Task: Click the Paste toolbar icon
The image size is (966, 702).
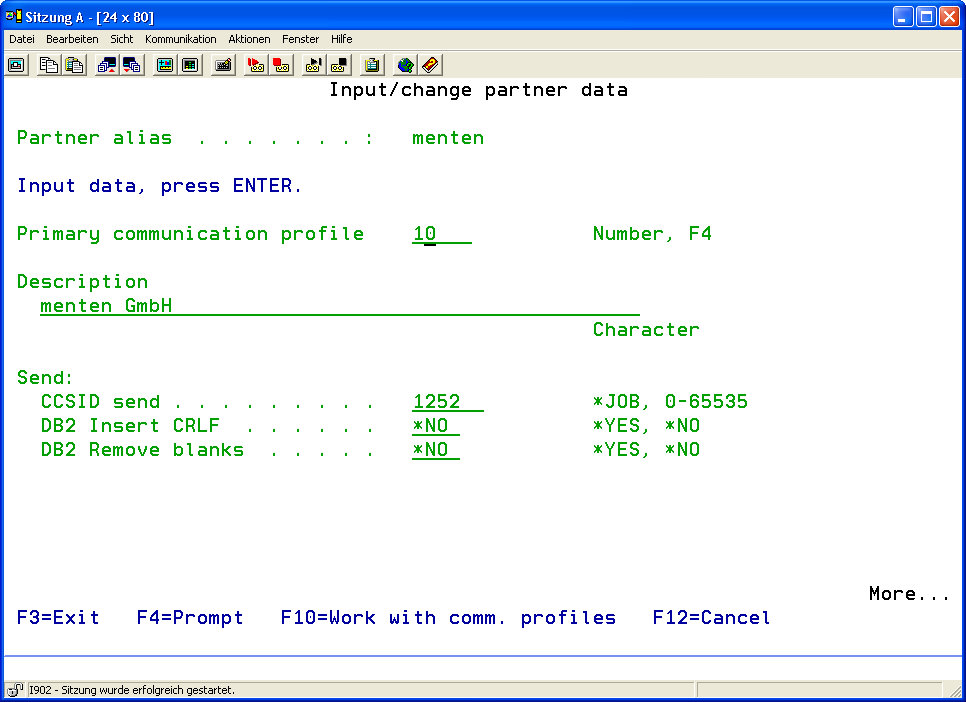Action: coord(74,65)
